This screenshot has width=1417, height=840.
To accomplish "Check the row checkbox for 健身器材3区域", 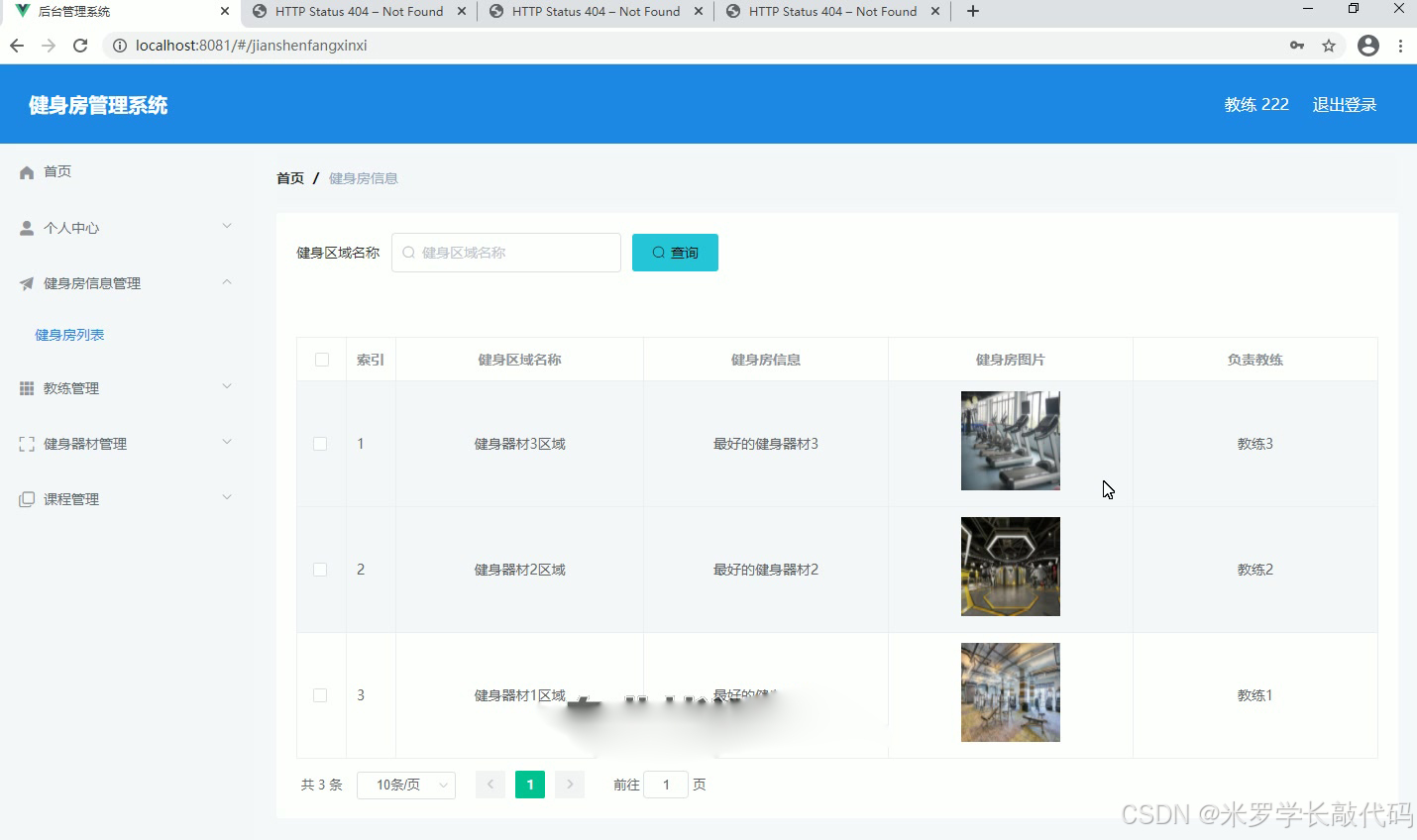I will pos(321,443).
